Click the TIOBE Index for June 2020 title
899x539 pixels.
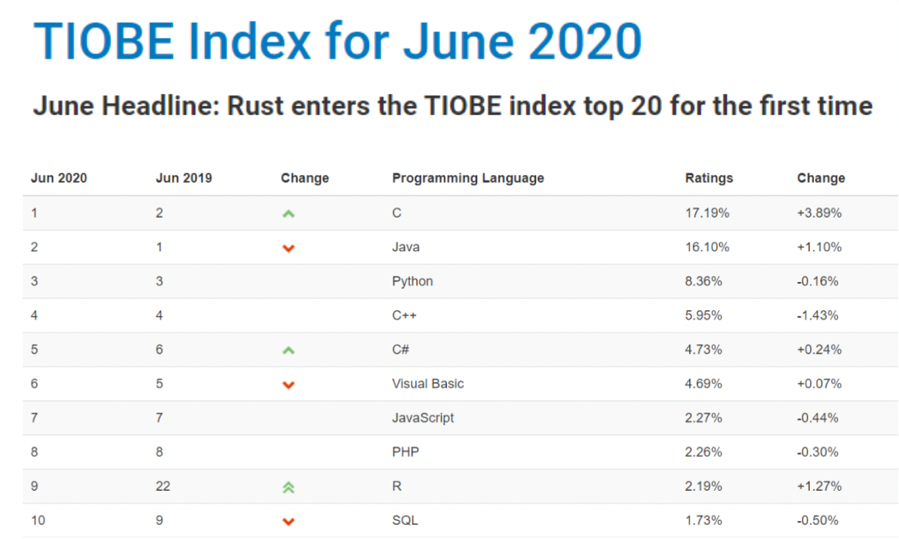pos(338,41)
